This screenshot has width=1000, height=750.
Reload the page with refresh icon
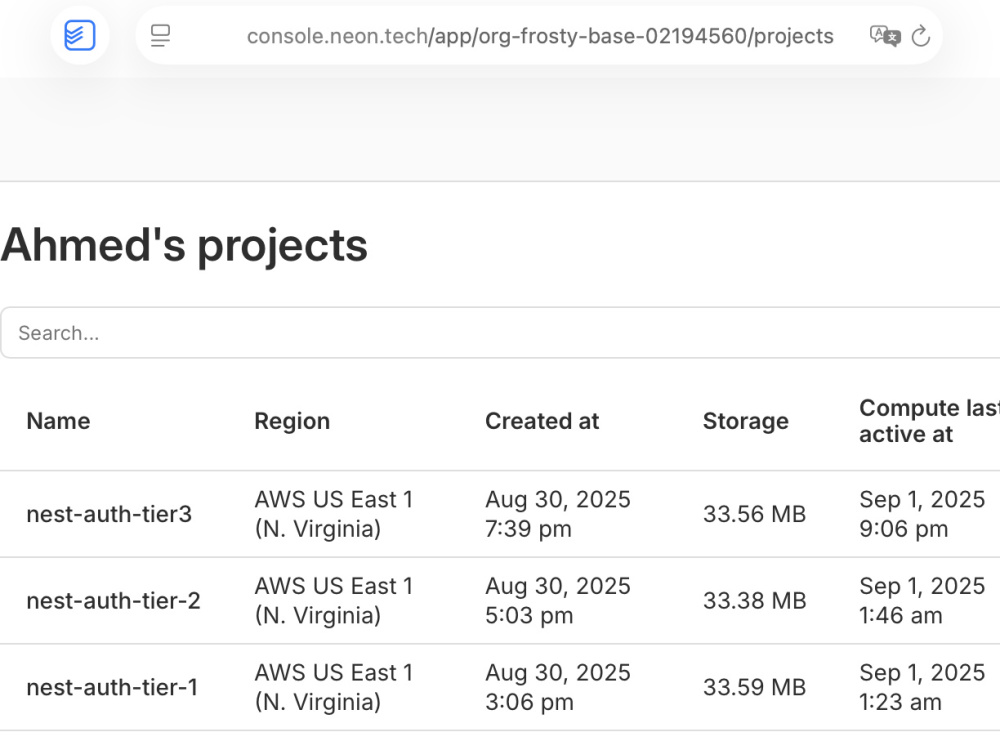point(920,36)
